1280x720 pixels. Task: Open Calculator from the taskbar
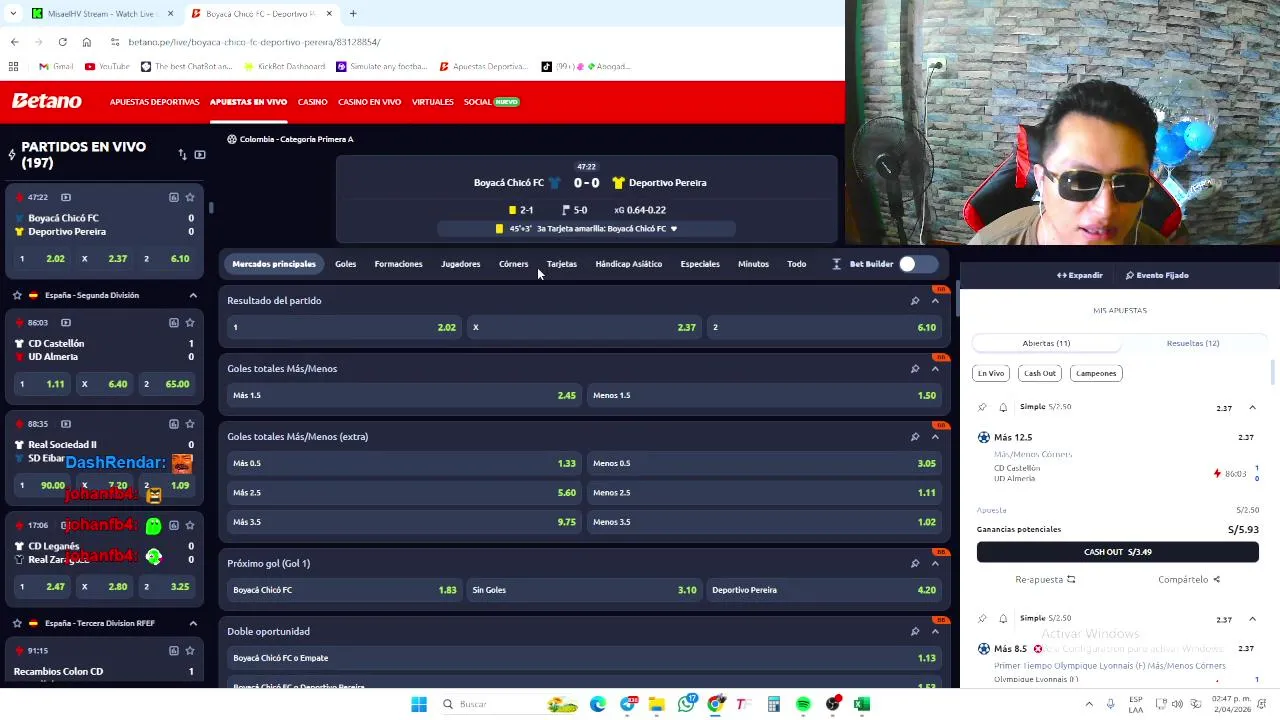(x=773, y=704)
